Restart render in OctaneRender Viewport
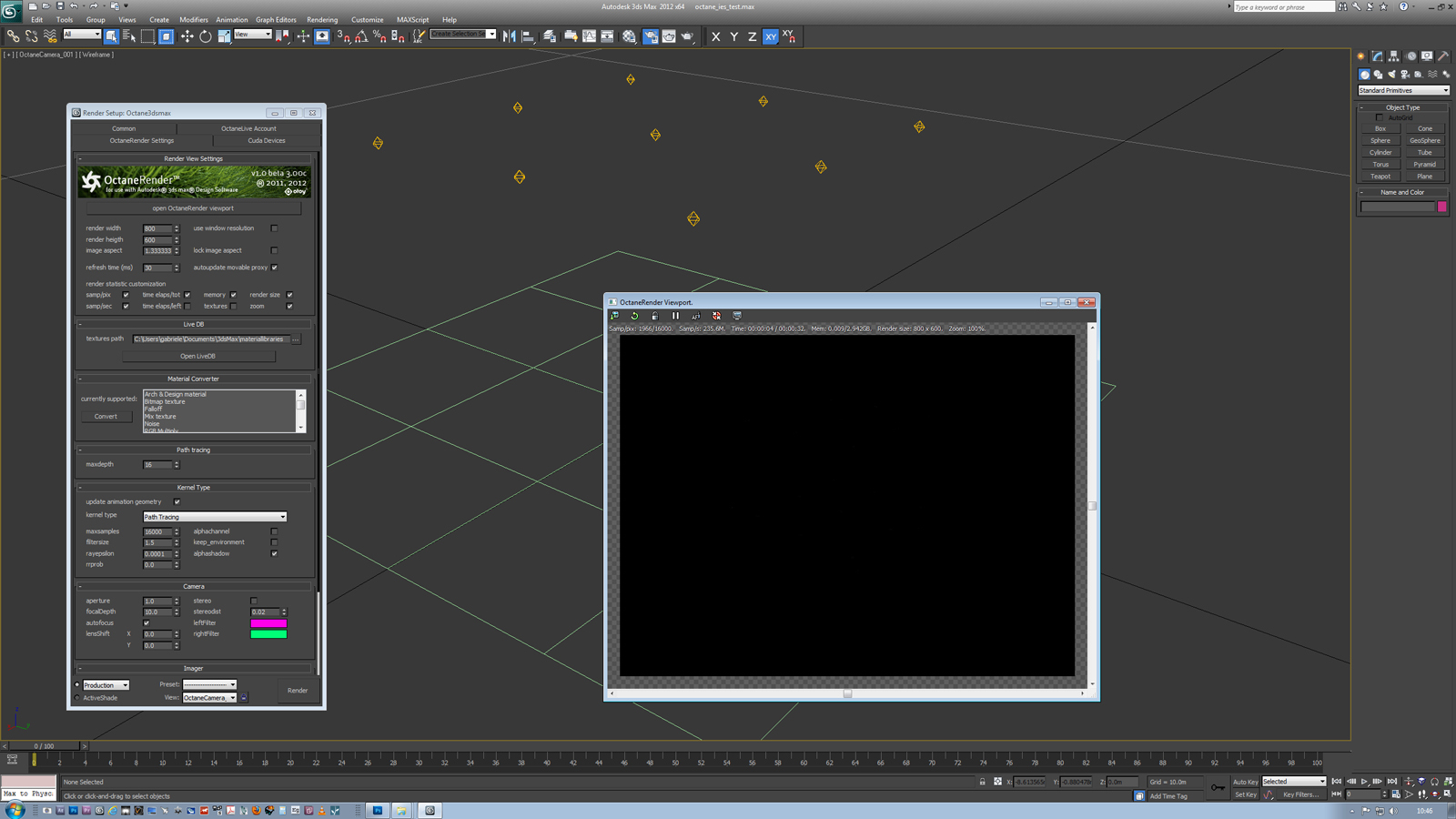The image size is (1456, 819). pyautogui.click(x=634, y=316)
